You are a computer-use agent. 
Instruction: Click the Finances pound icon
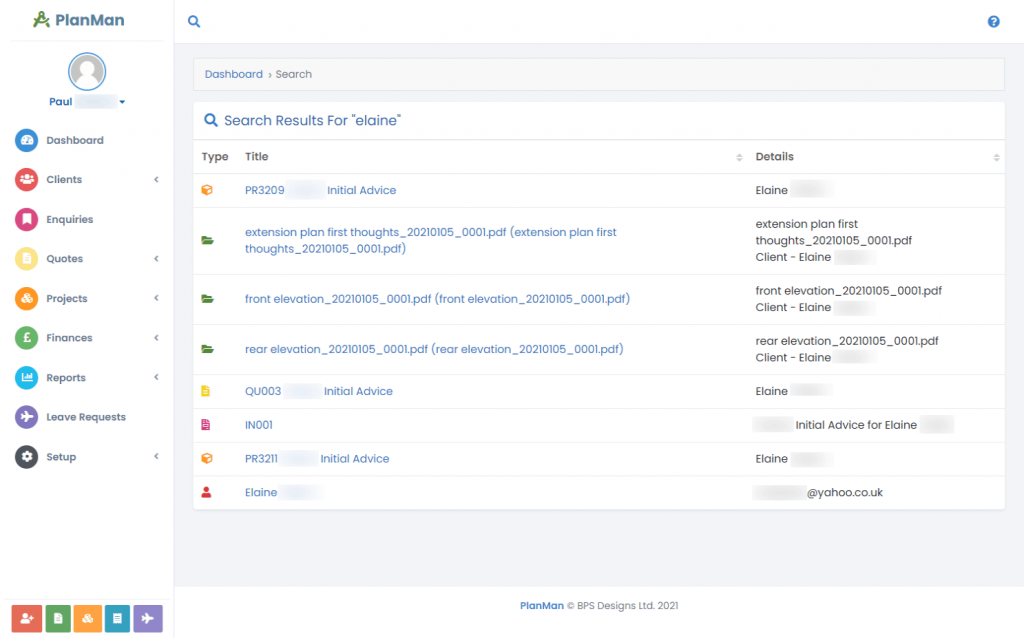(x=27, y=338)
